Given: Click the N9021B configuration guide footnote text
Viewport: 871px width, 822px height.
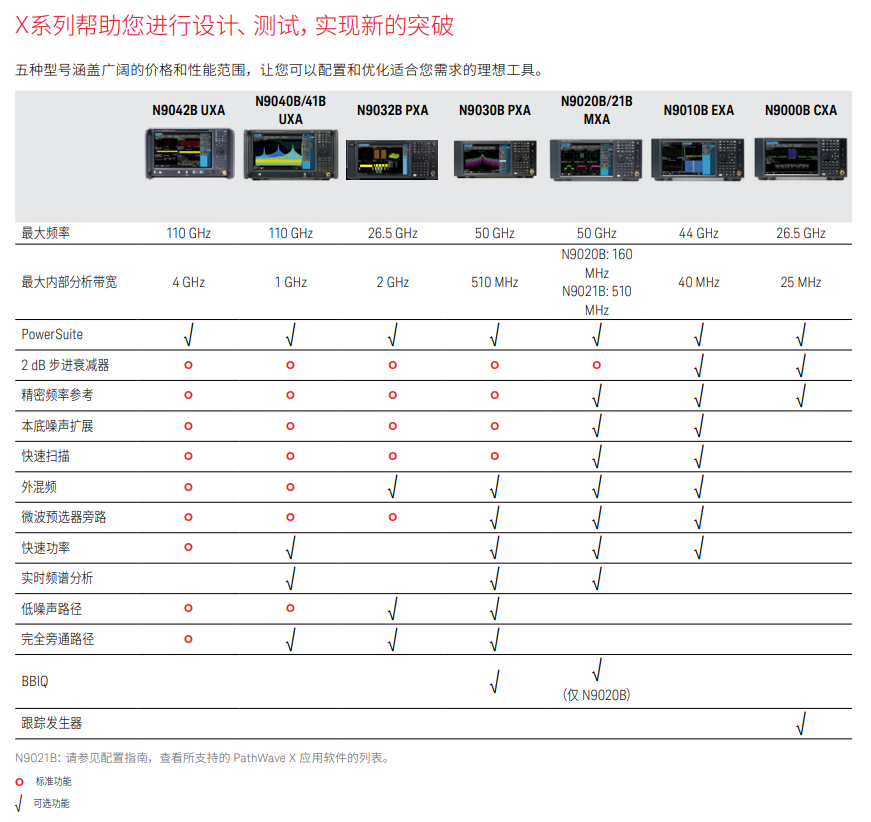Looking at the screenshot, I should 202,757.
